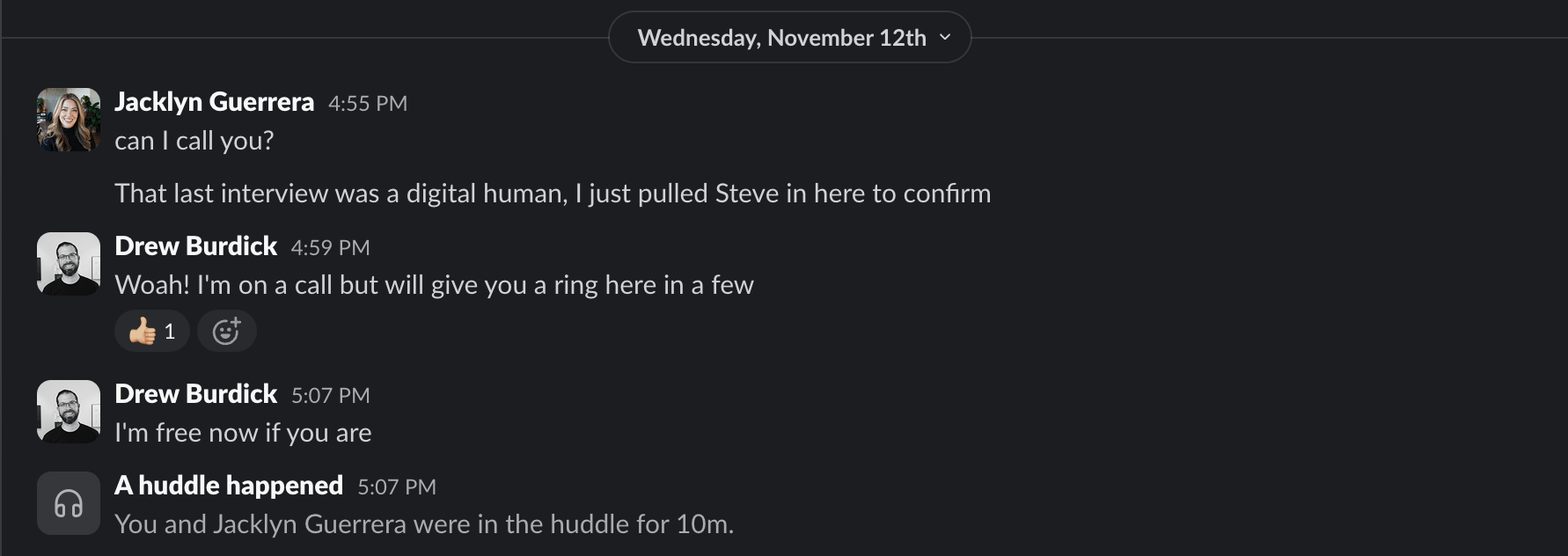Screen dimensions: 1568x556
Task: Click the huddle's 5:07 PM timestamp
Action: 396,487
